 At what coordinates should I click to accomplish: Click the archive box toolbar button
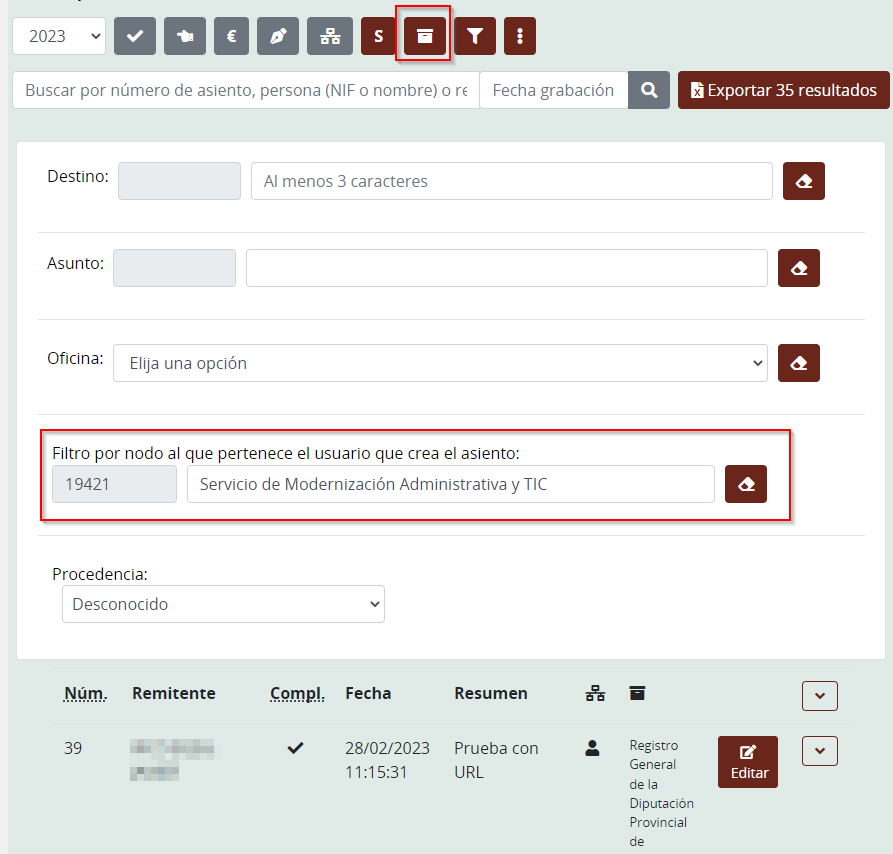(x=424, y=36)
